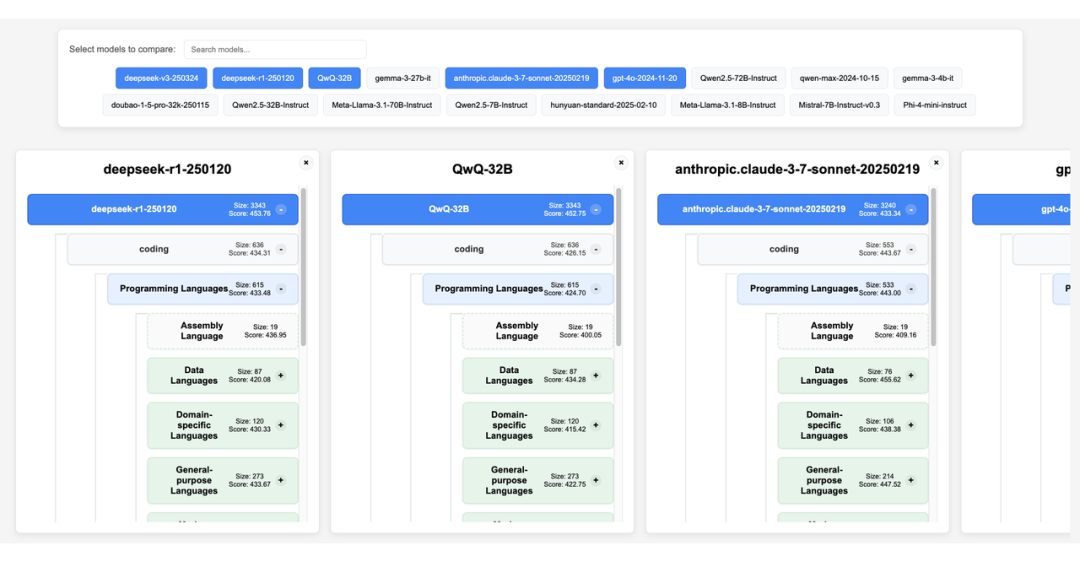The image size is (1080, 562).
Task: Collapse coding node in QwQ-32B panel
Action: point(596,249)
